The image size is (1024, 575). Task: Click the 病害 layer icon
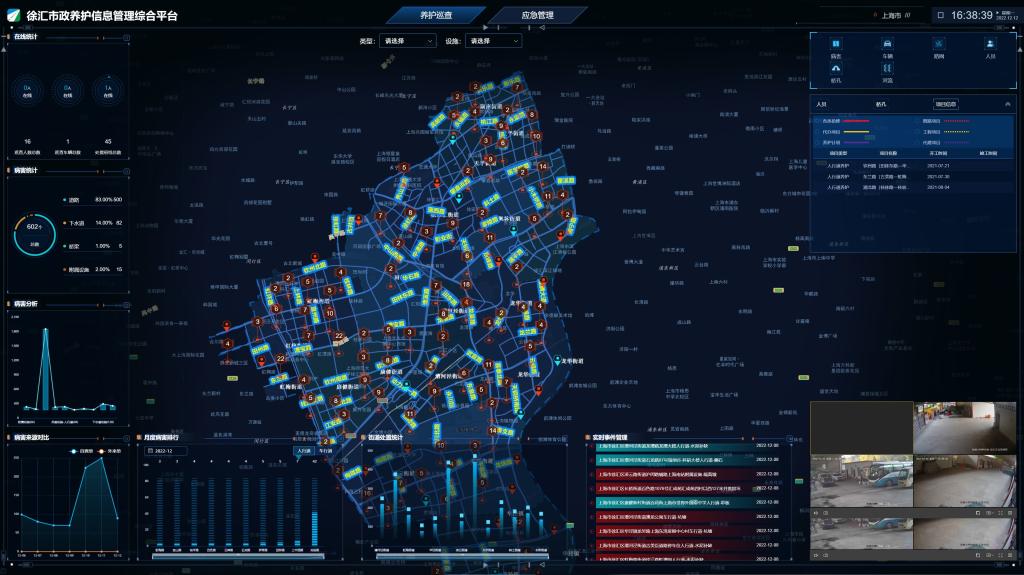tap(836, 44)
